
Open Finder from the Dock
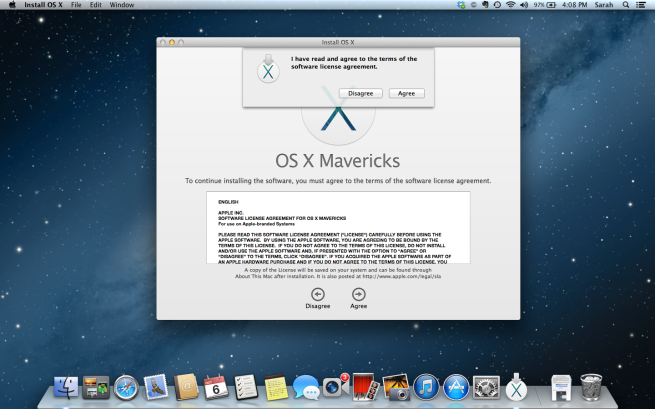(66, 388)
